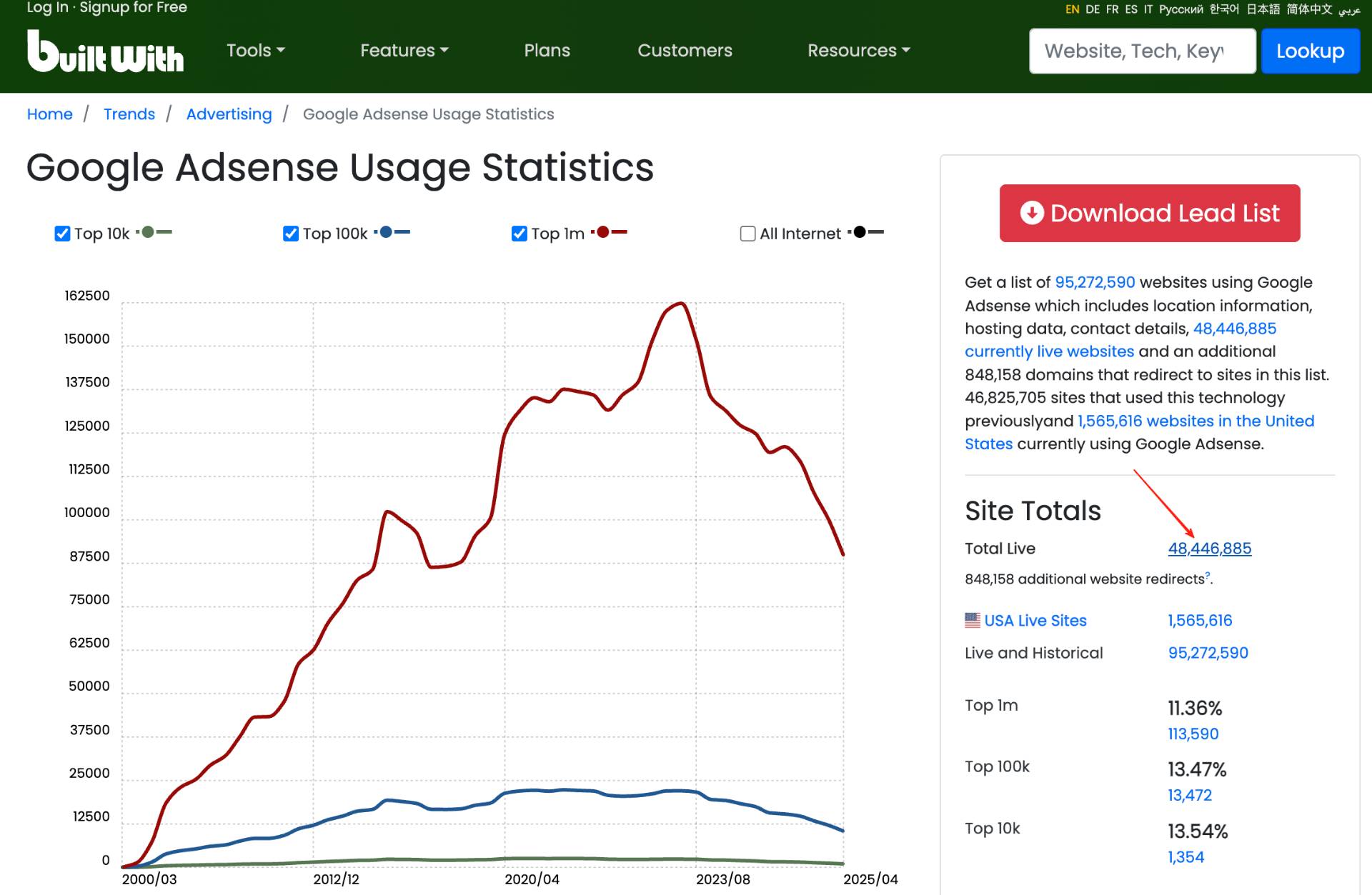Switch language to Русский
1372x895 pixels.
[1181, 9]
